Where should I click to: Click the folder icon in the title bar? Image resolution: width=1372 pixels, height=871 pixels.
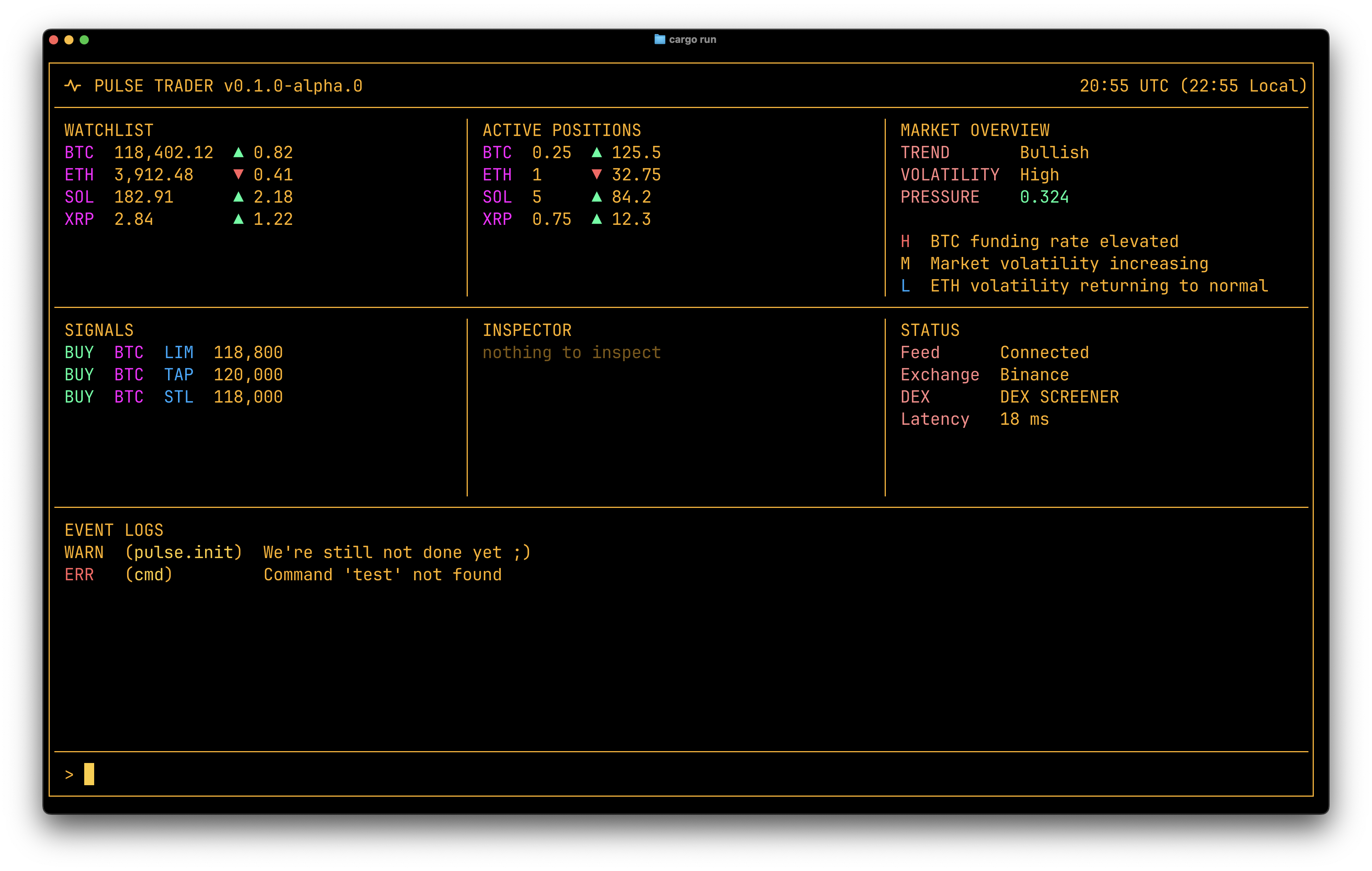pos(659,39)
